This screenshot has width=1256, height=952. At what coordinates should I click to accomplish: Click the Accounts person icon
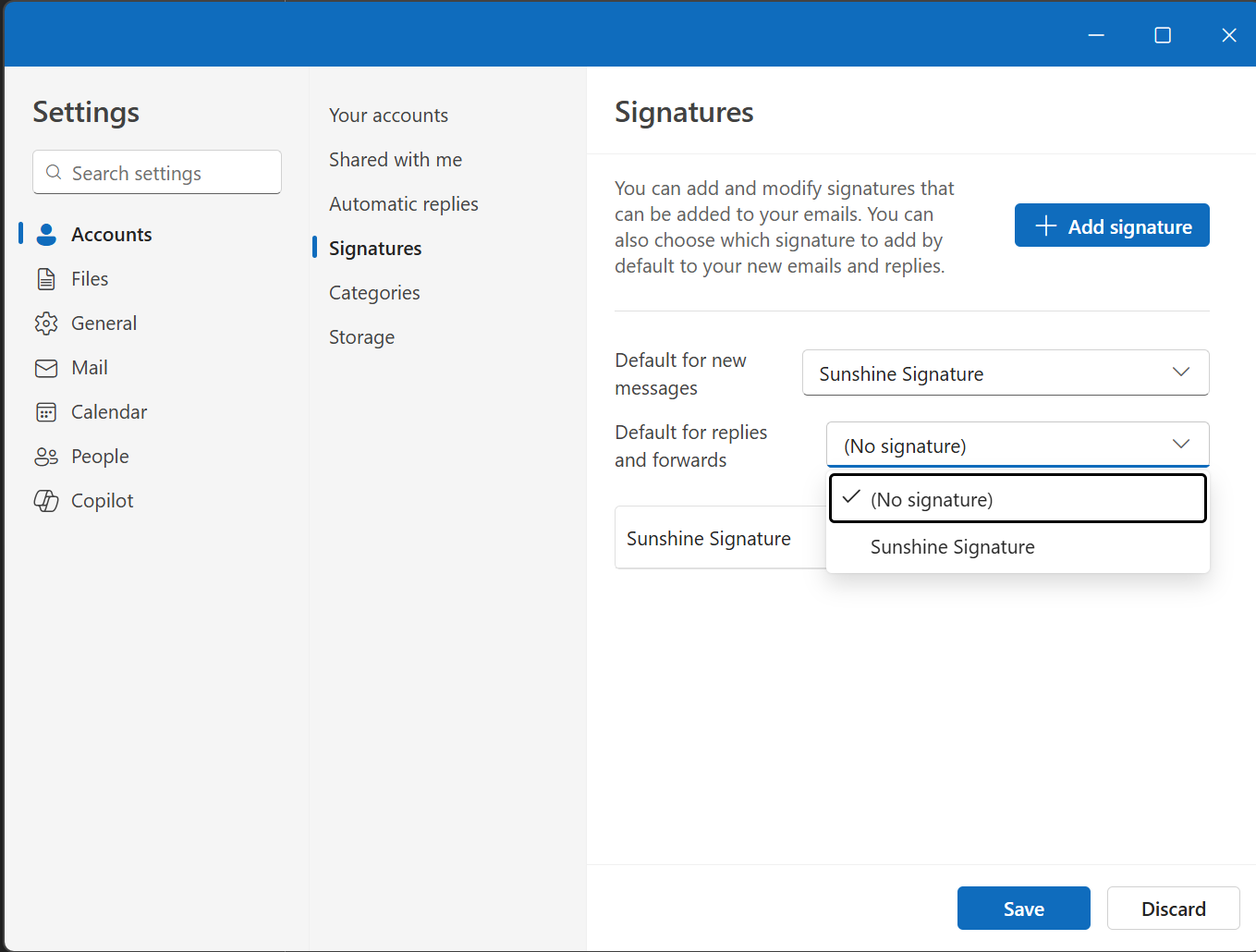46,235
